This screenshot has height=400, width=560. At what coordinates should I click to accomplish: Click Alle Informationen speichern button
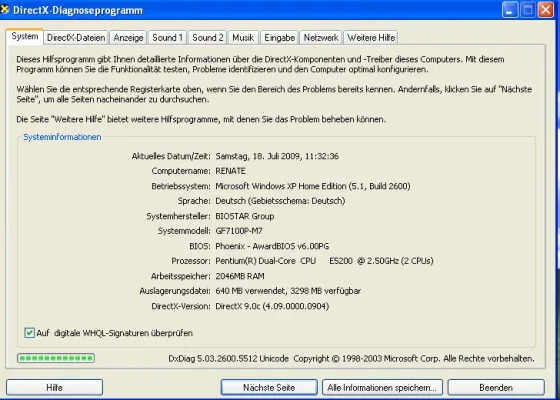(x=382, y=388)
